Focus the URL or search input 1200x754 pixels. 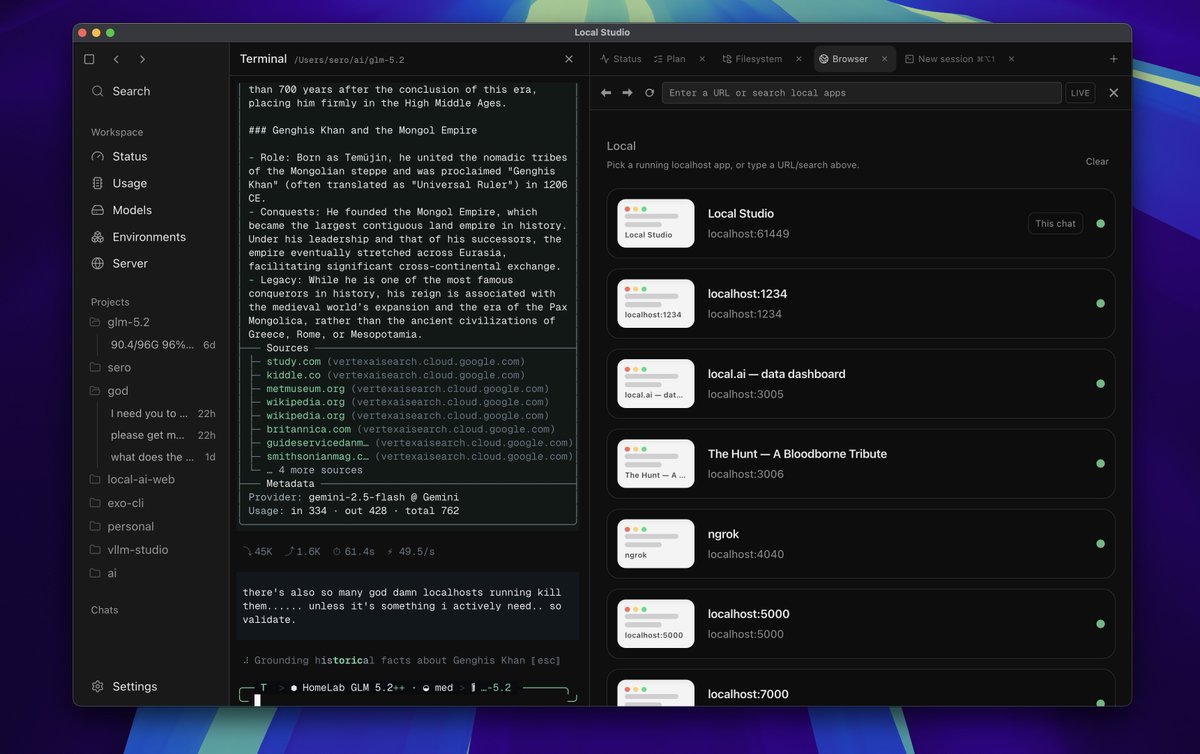tap(861, 93)
